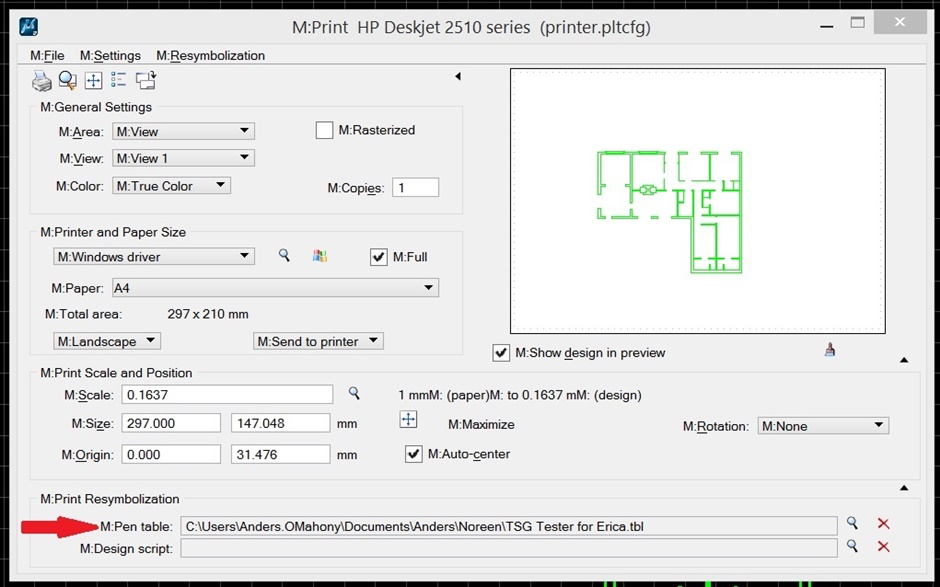Click the Pen table path field
940x587 pixels.
click(509, 526)
